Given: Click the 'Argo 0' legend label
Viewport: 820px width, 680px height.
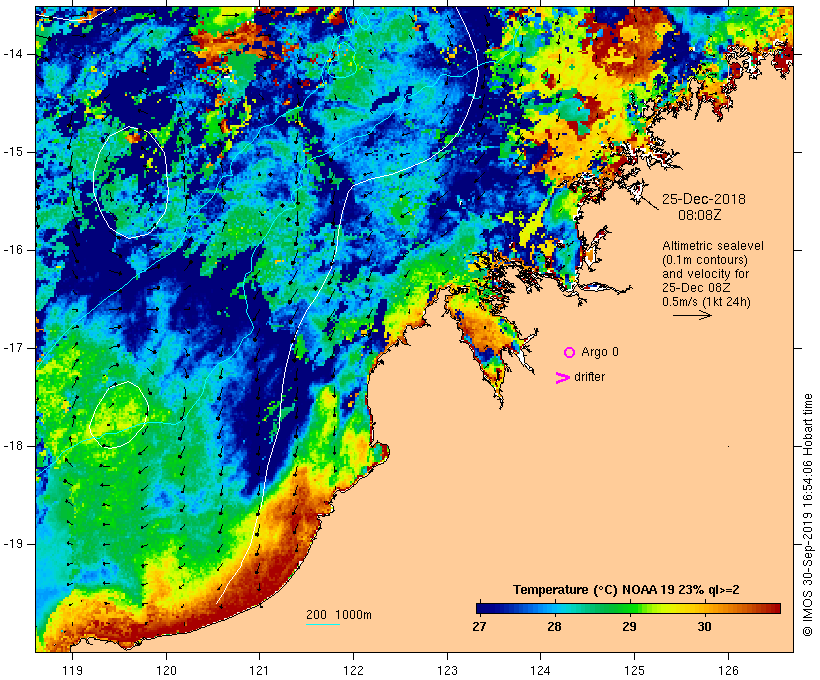Looking at the screenshot, I should [x=600, y=352].
